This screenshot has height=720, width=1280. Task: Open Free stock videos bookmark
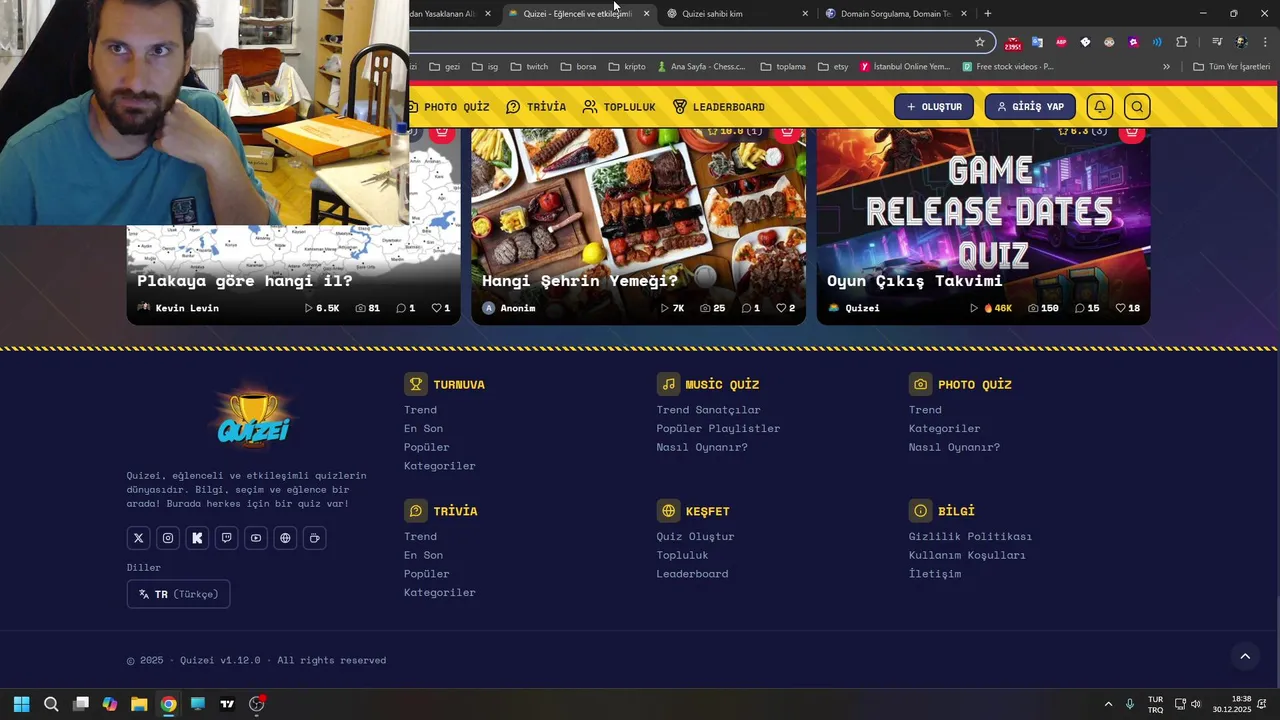(1008, 67)
